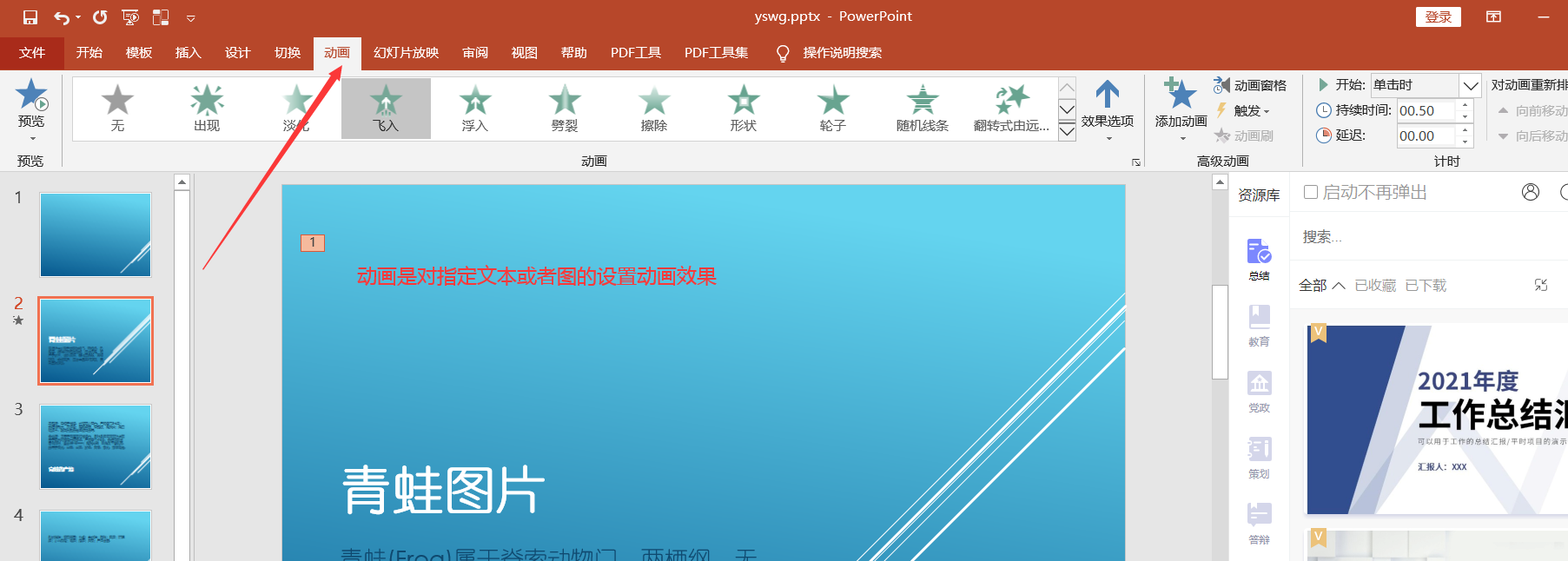Expand the animation gallery more arrow

coord(1068,131)
